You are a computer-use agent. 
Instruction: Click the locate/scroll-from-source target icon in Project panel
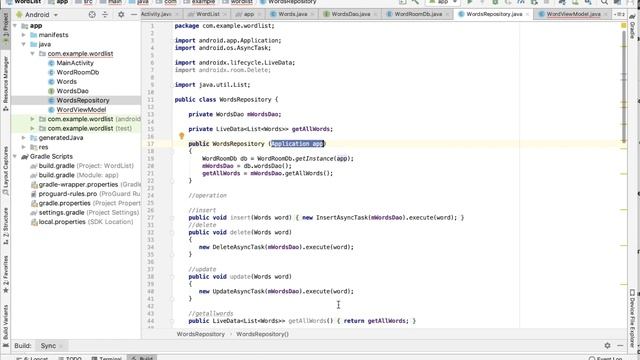(92, 15)
